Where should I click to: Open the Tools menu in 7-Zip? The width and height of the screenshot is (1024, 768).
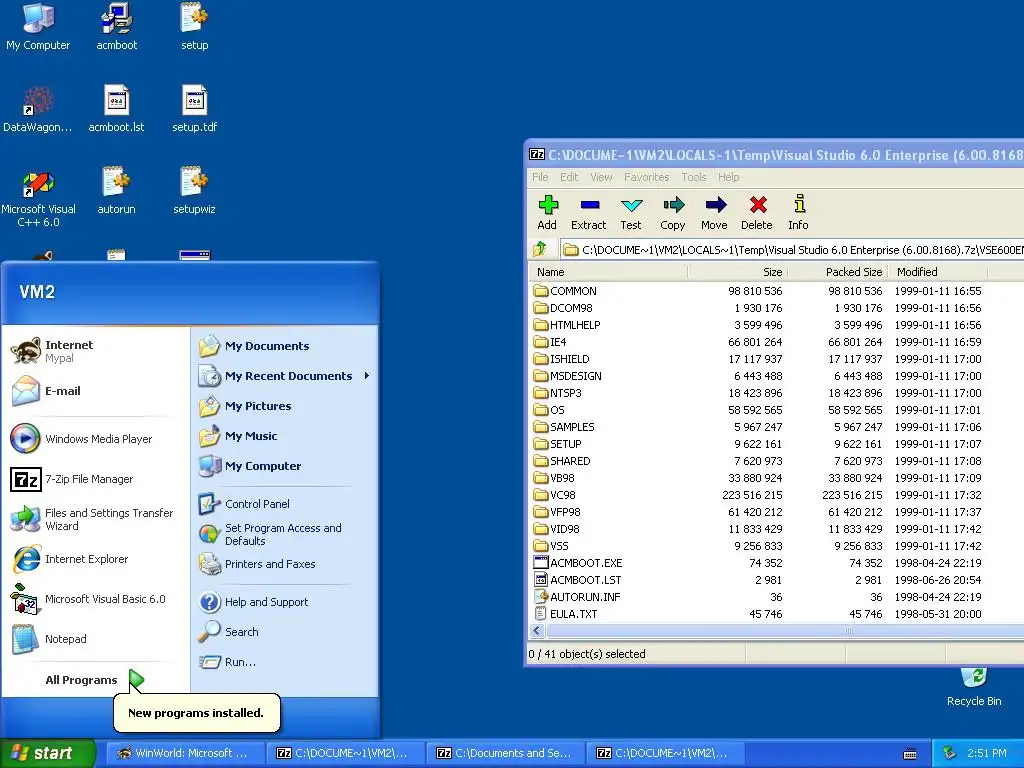694,177
